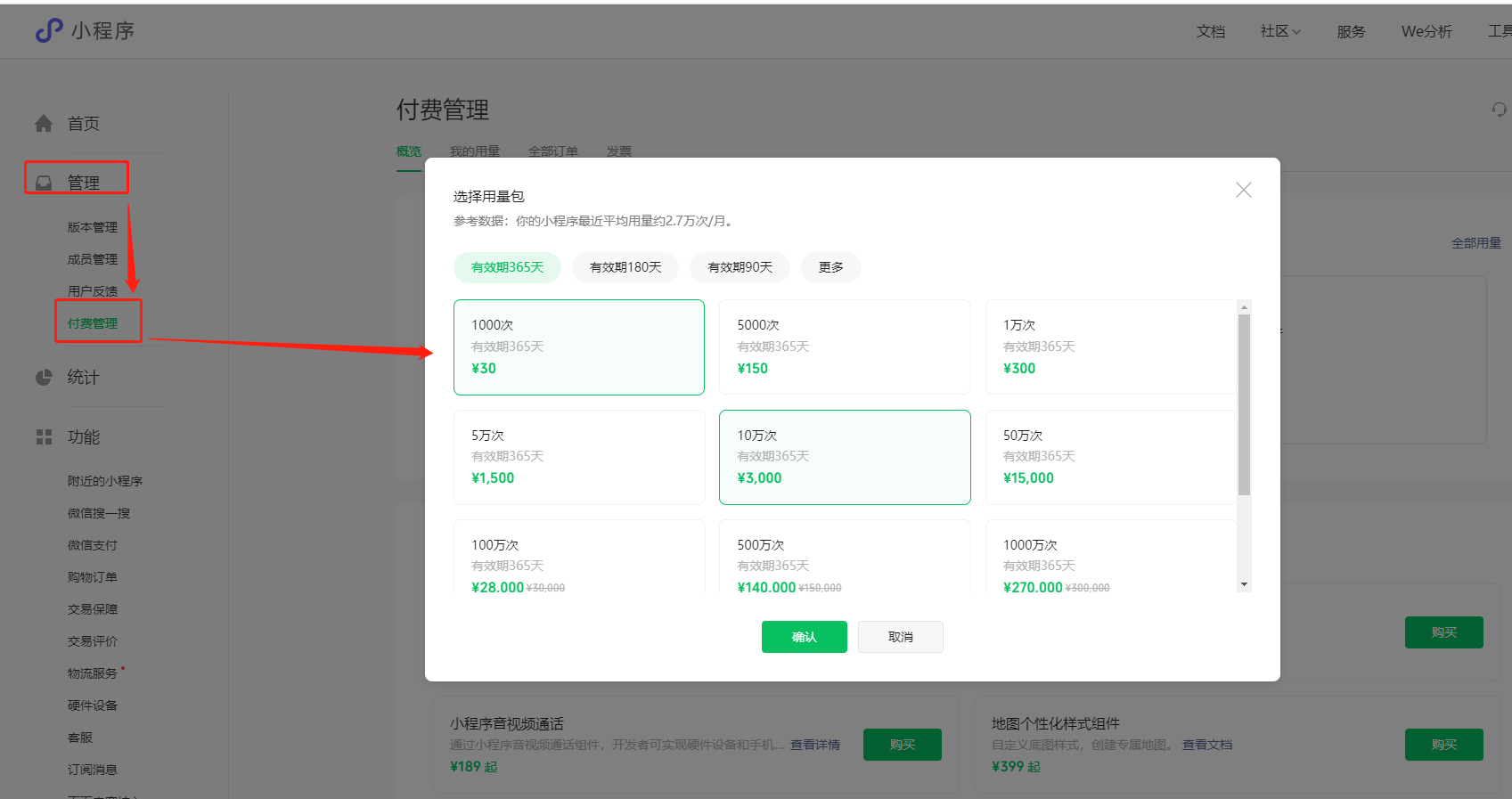Select the 有效期180天 filter tab
1512x799 pixels.
click(625, 267)
